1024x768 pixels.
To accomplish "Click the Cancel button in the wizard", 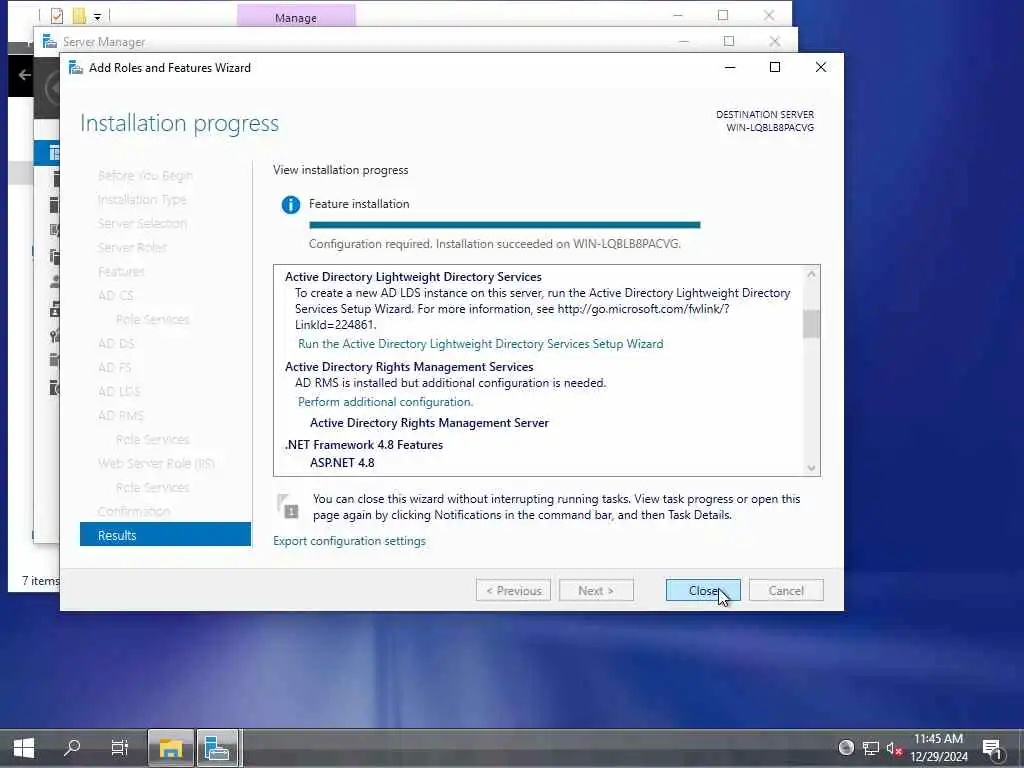I will coord(786,590).
